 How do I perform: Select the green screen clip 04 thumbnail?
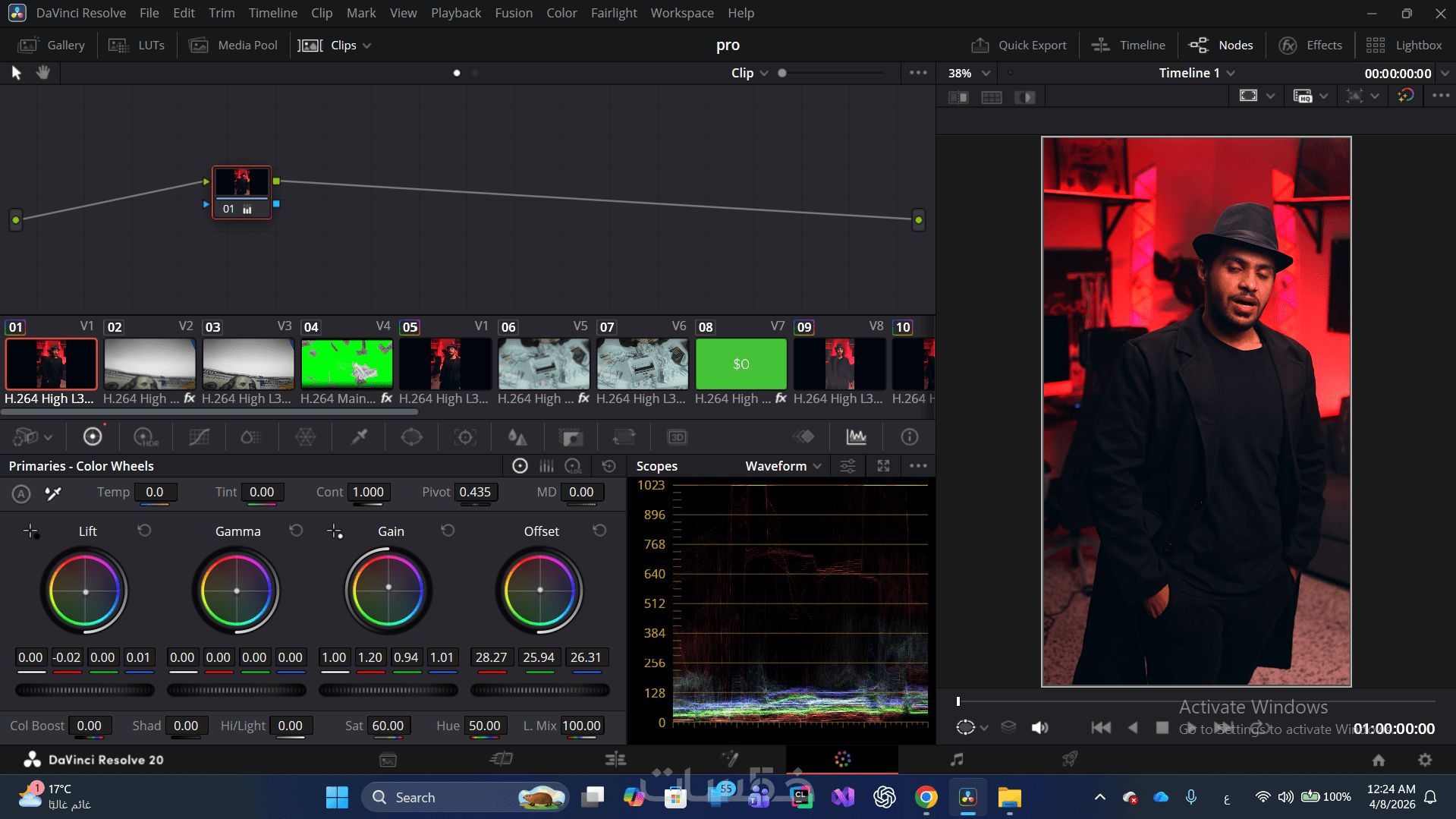(x=347, y=364)
